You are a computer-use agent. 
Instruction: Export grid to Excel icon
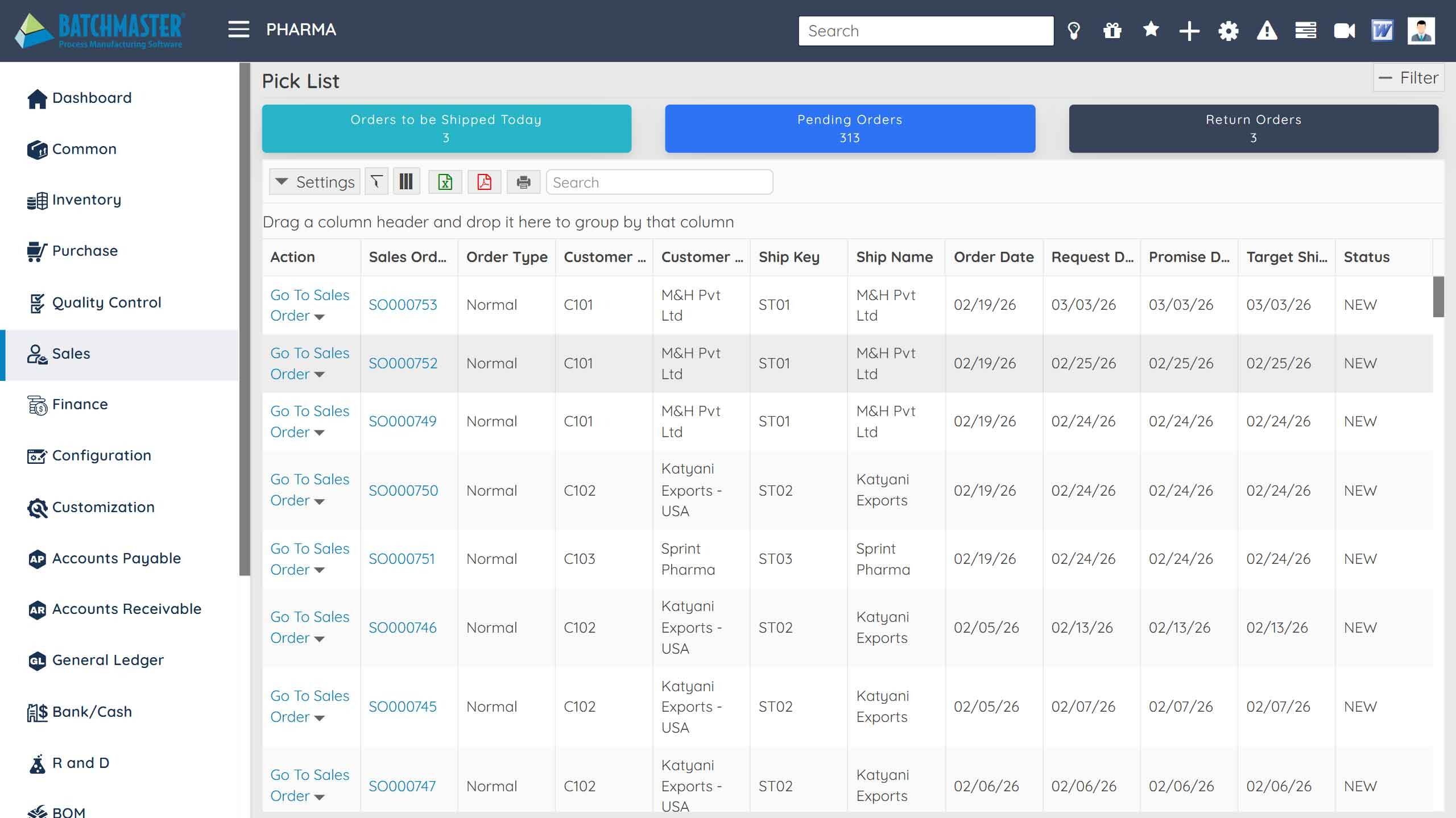445,182
